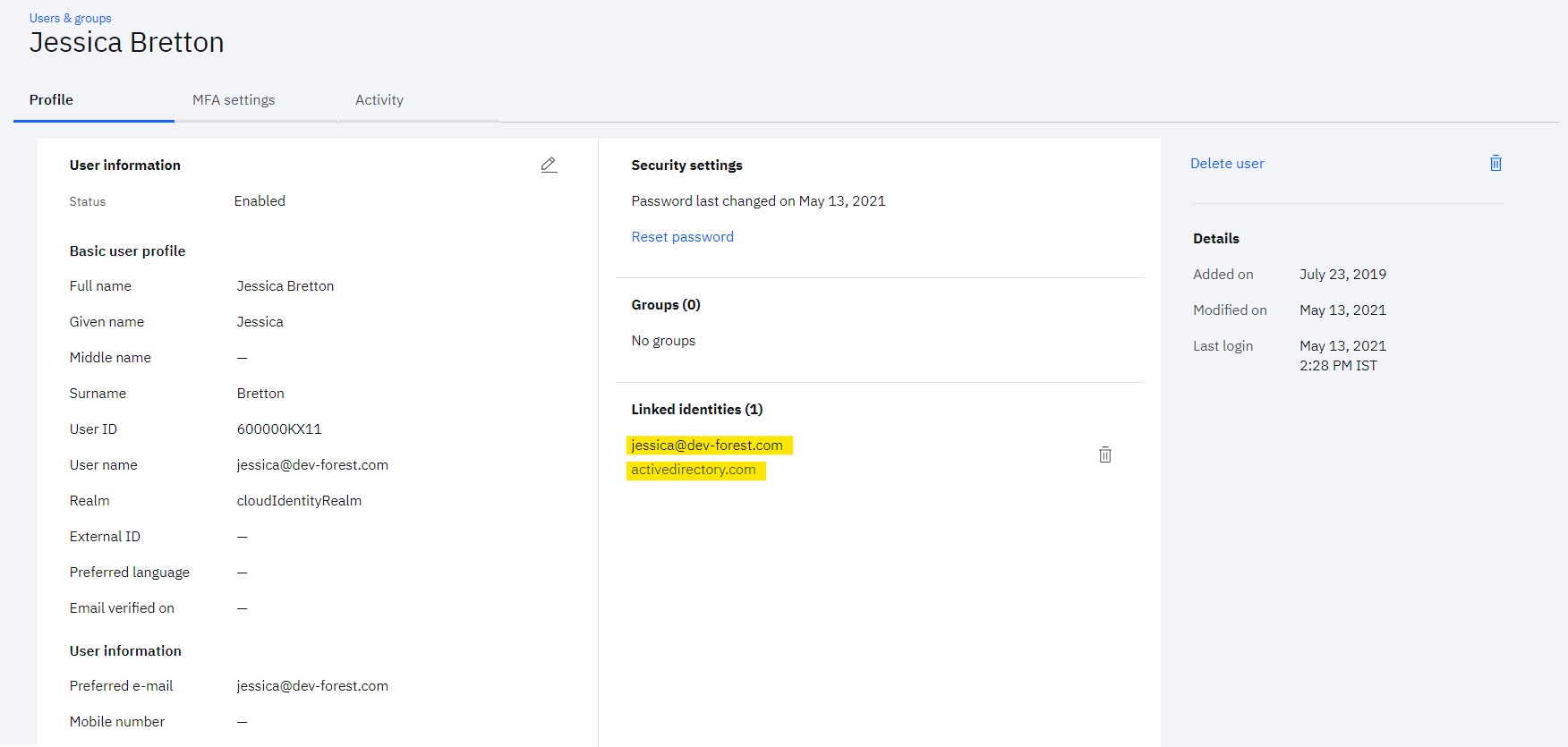
Task: Click the Password last changed on text
Action: [758, 201]
